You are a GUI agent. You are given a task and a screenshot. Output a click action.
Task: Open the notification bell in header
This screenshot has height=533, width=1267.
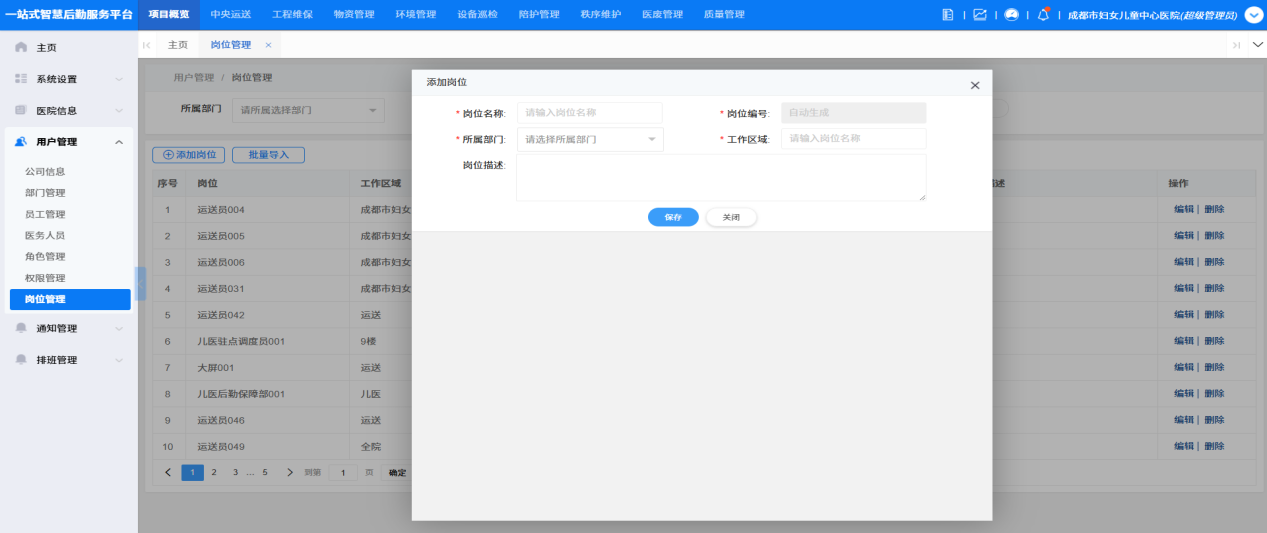click(x=1043, y=15)
